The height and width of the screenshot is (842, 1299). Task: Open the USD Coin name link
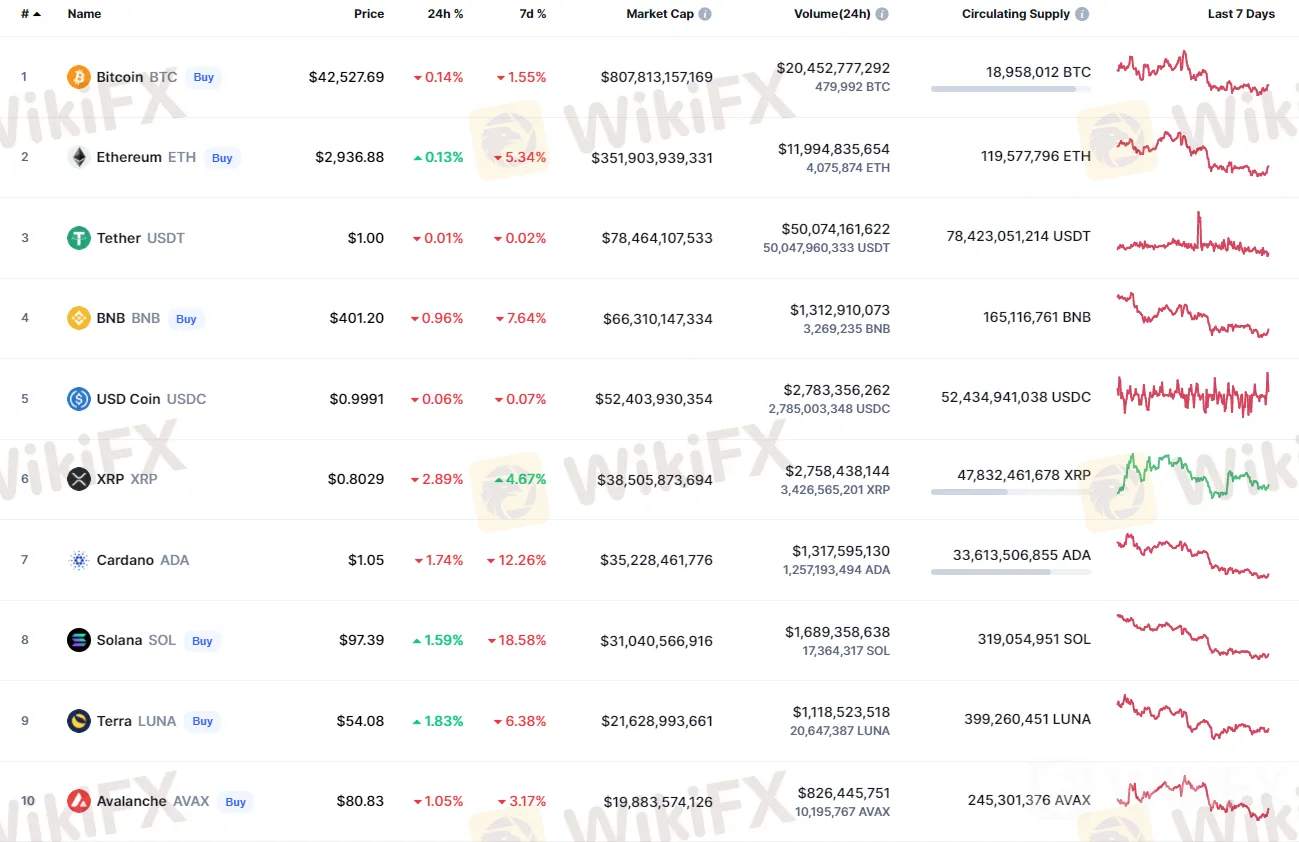pyautogui.click(x=128, y=399)
